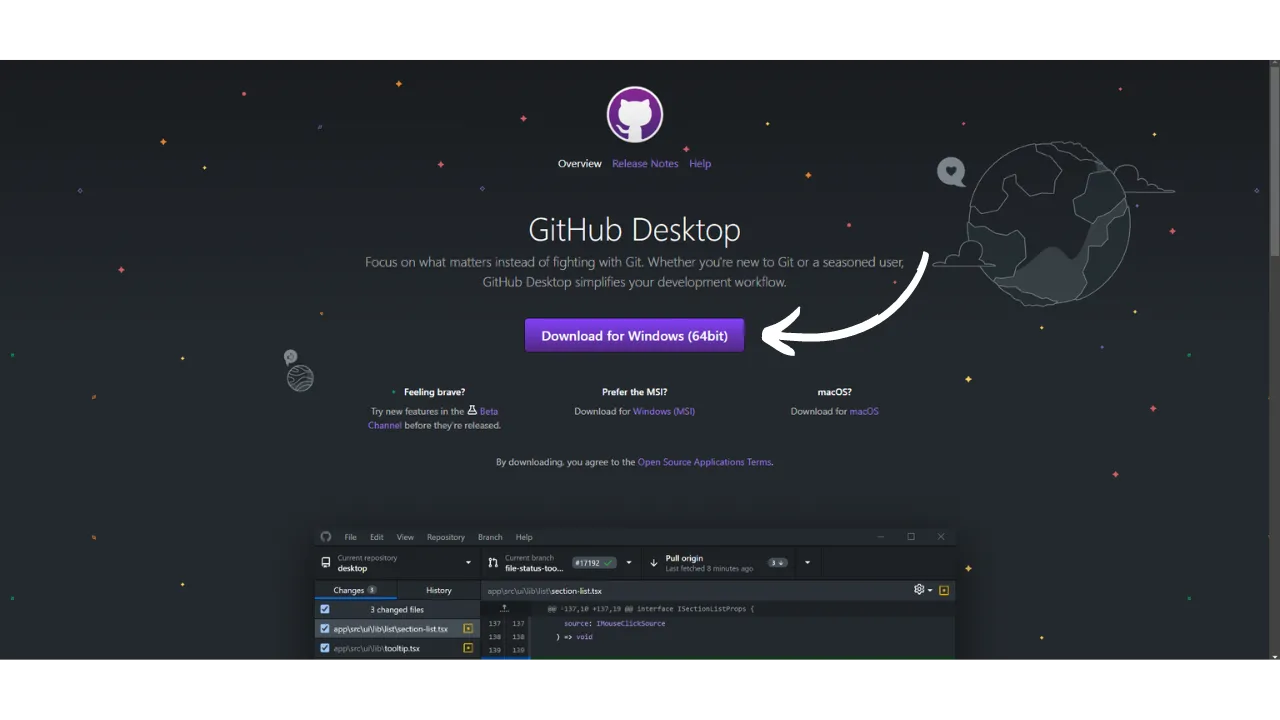This screenshot has width=1280, height=720.
Task: Click the page vertical scrollbar thumb
Action: [x=1275, y=162]
